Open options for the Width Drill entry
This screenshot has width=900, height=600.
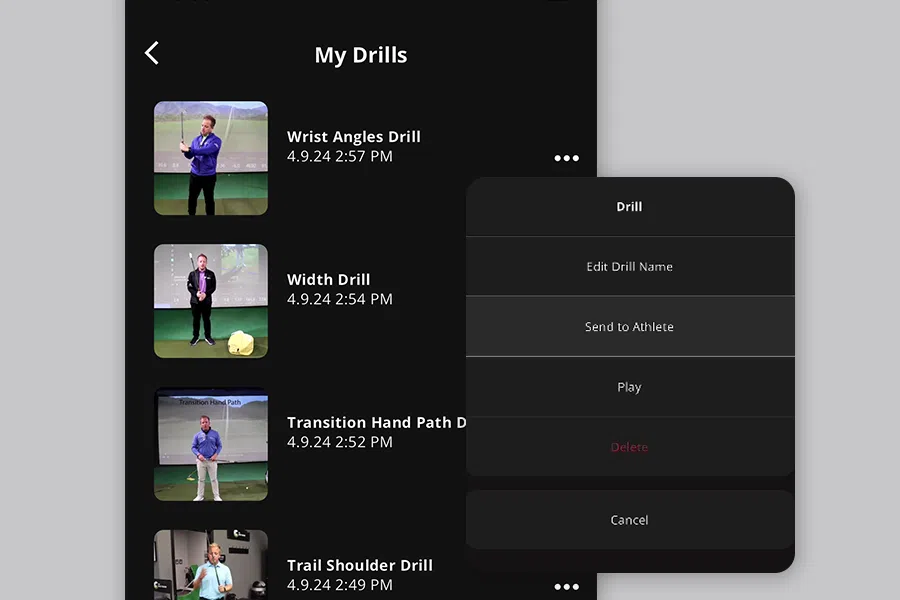[x=567, y=300]
